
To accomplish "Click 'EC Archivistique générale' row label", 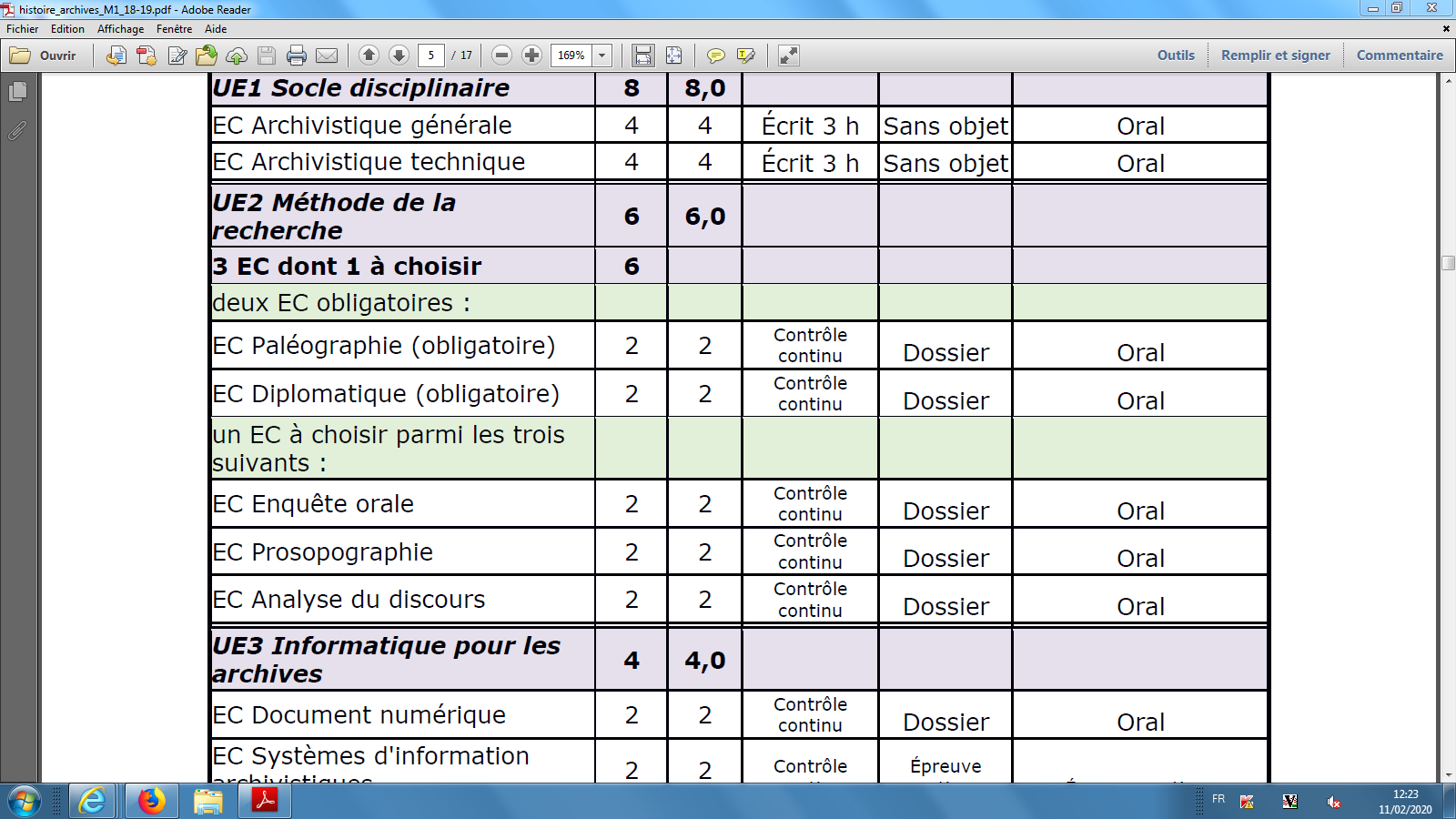I will coord(362,125).
